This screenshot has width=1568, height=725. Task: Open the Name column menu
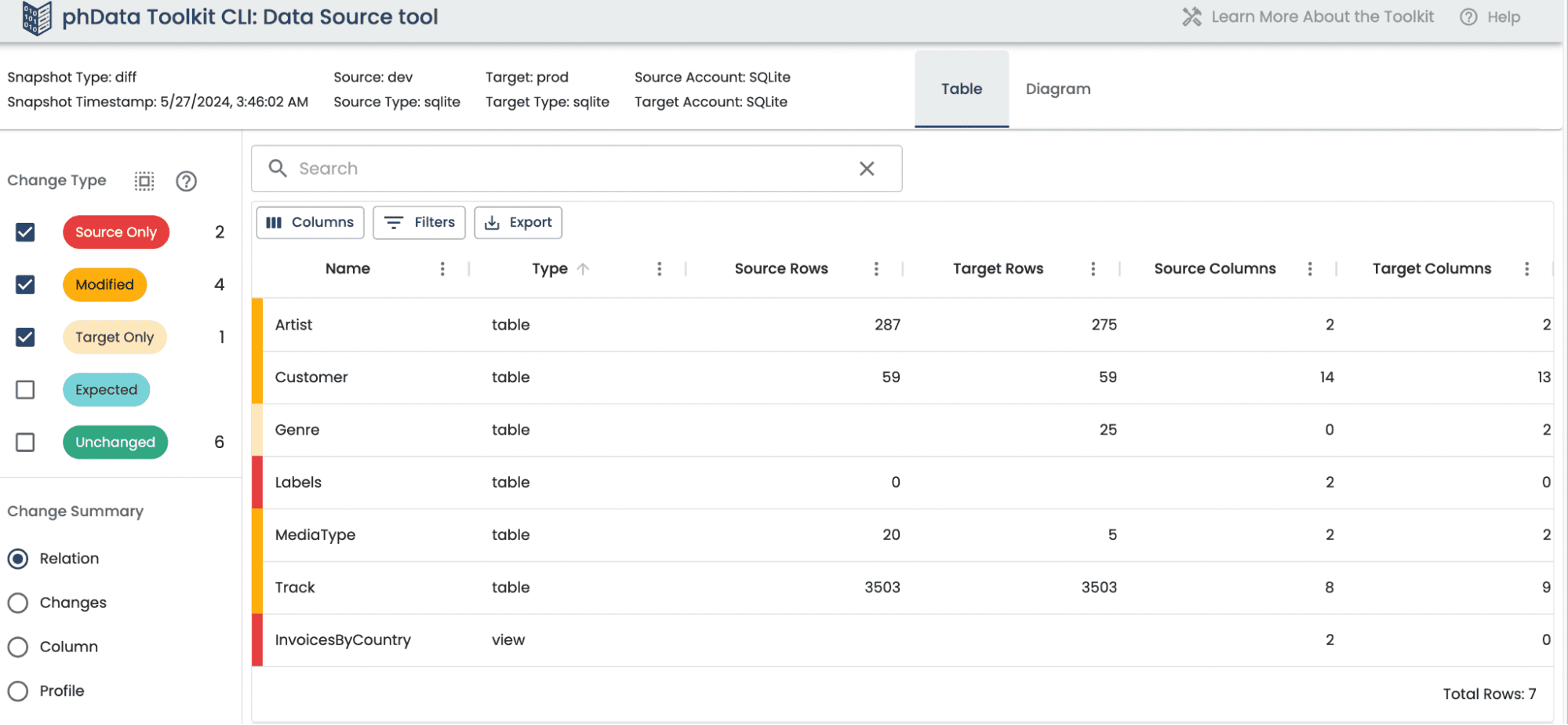442,269
